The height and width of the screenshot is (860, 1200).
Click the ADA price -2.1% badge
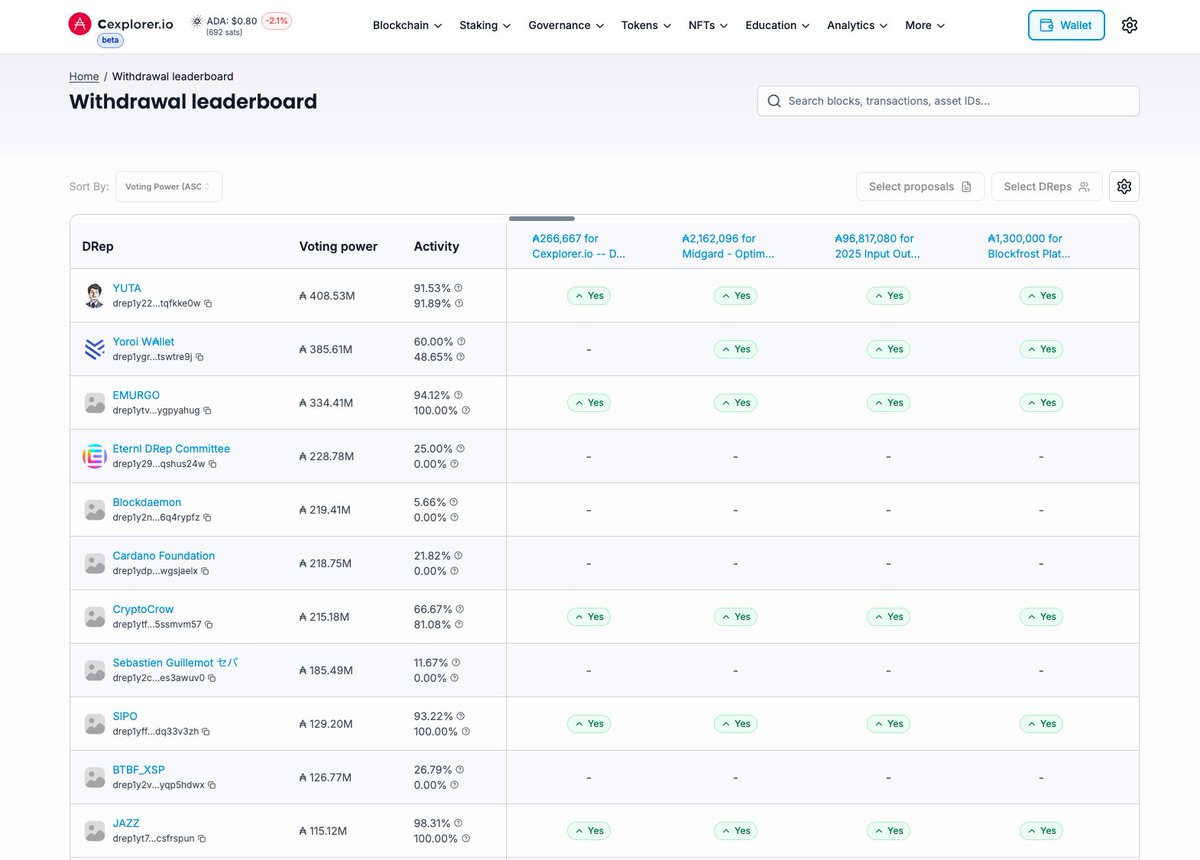(276, 20)
